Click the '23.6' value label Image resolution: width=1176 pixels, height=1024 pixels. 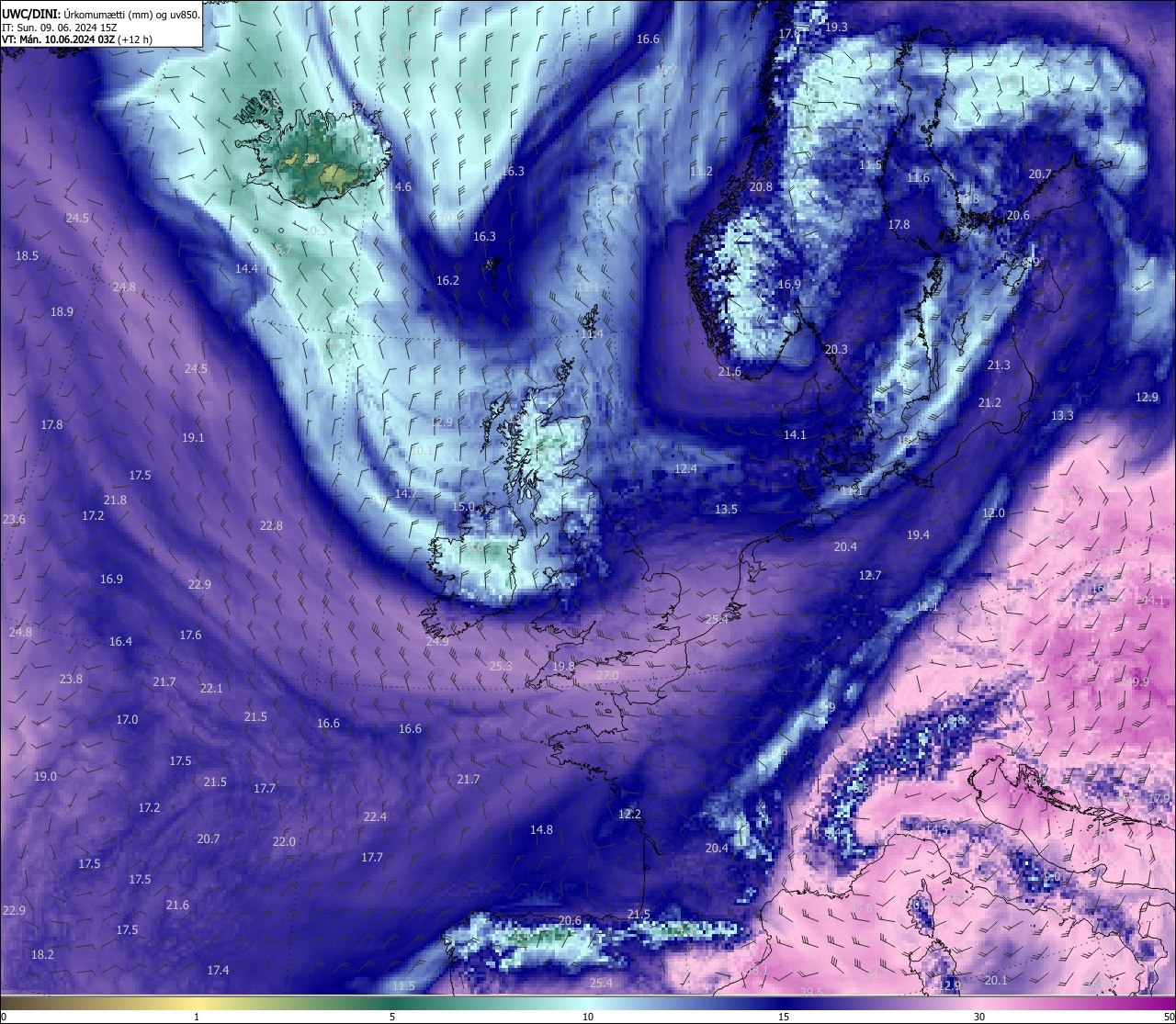(x=14, y=519)
